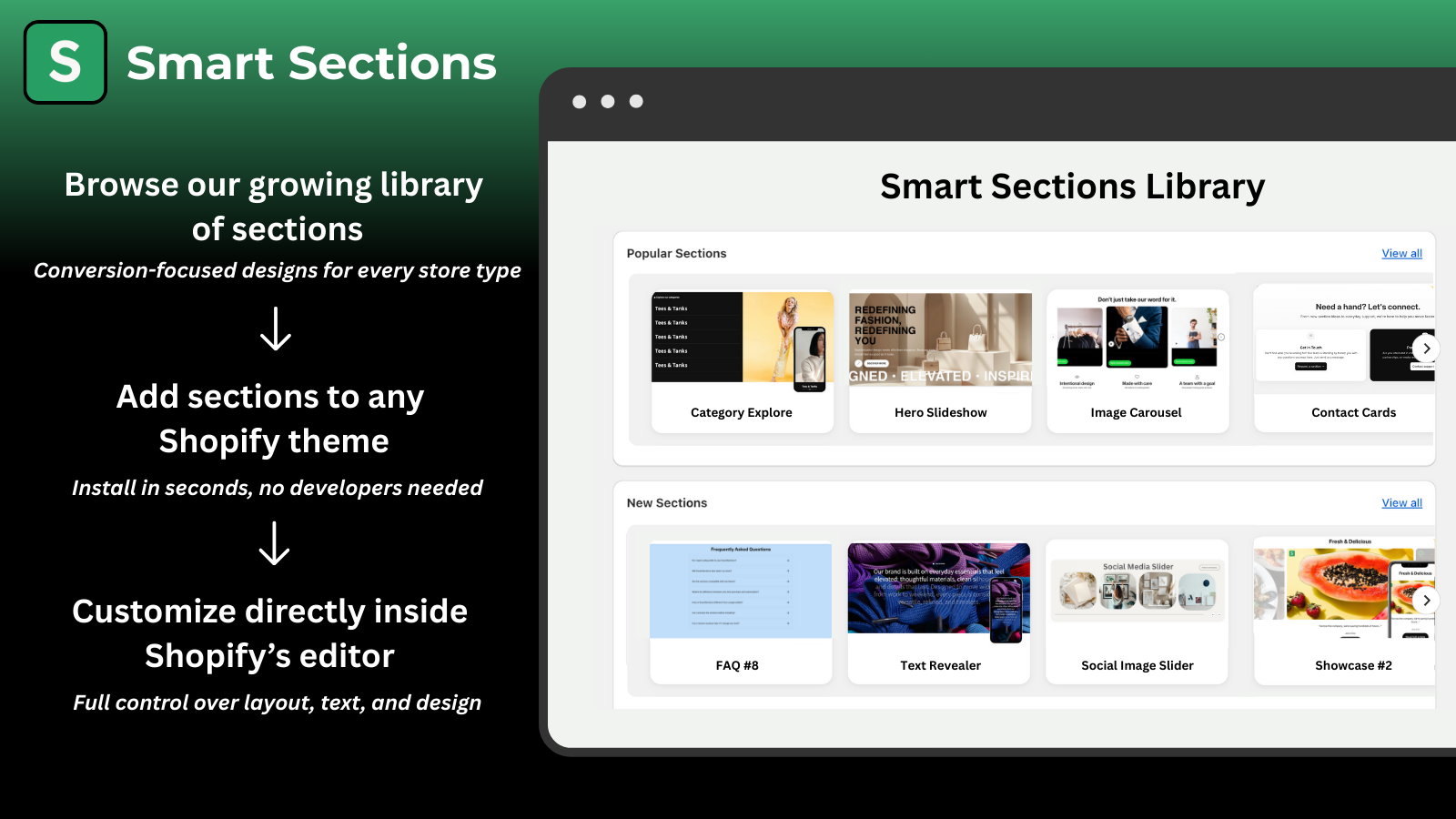Open the Category Explore section thumbnail
Image resolution: width=1456 pixels, height=819 pixels.
(743, 341)
